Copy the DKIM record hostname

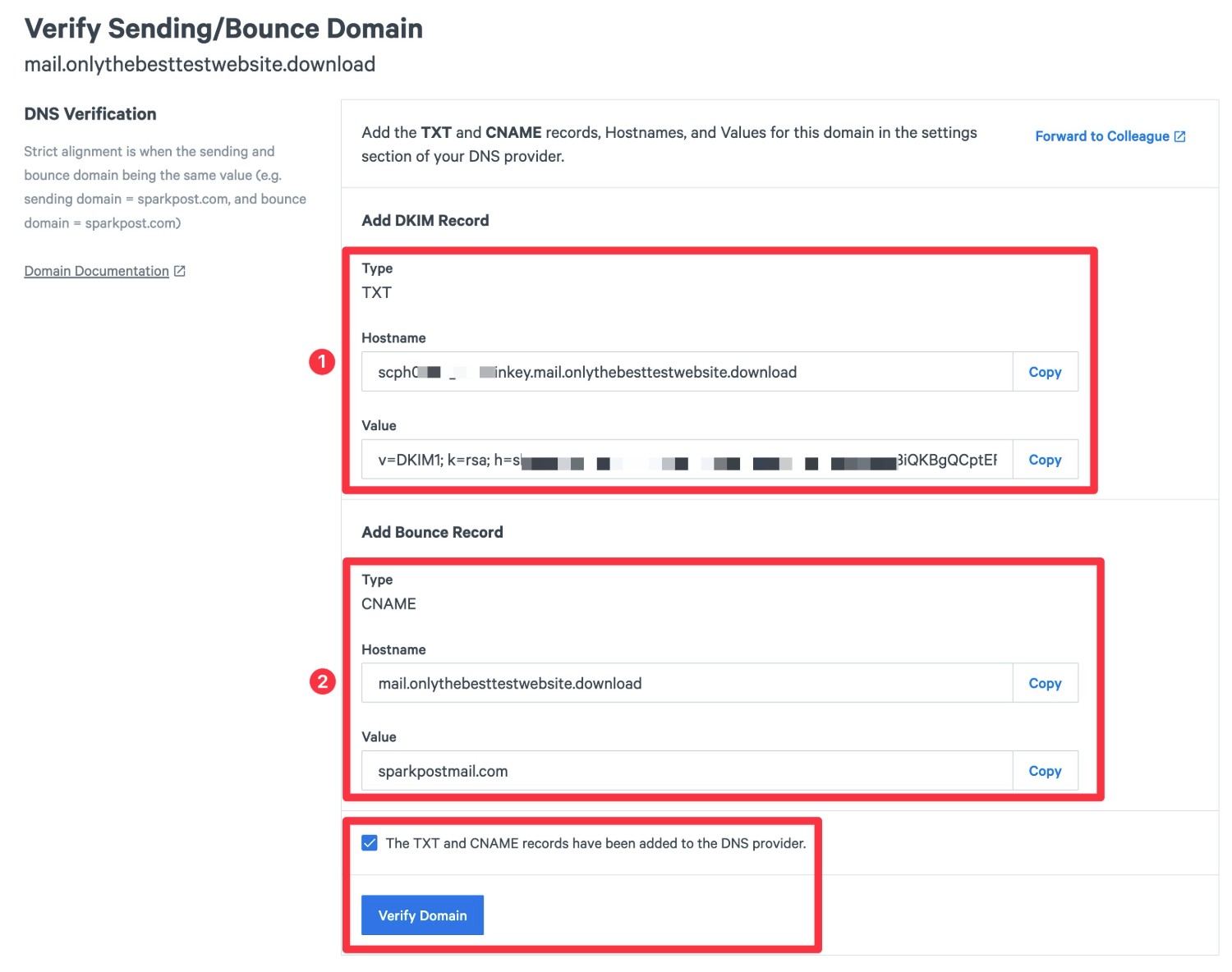coord(1045,372)
